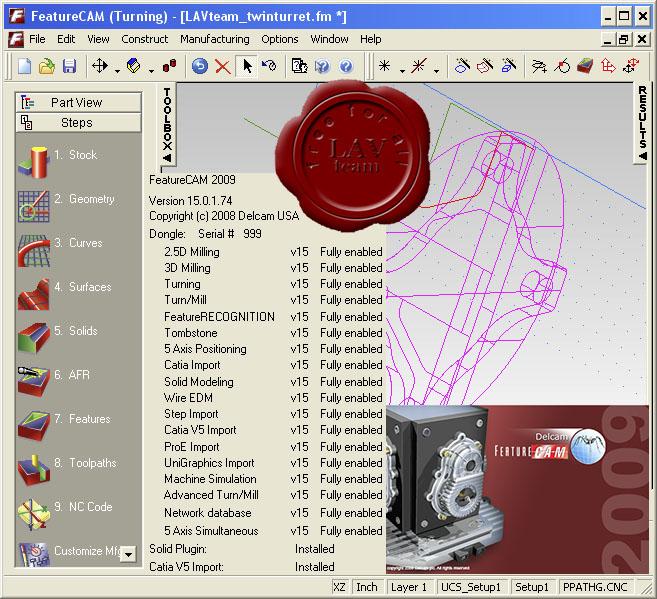Click the Customize Mfg step

click(69, 554)
